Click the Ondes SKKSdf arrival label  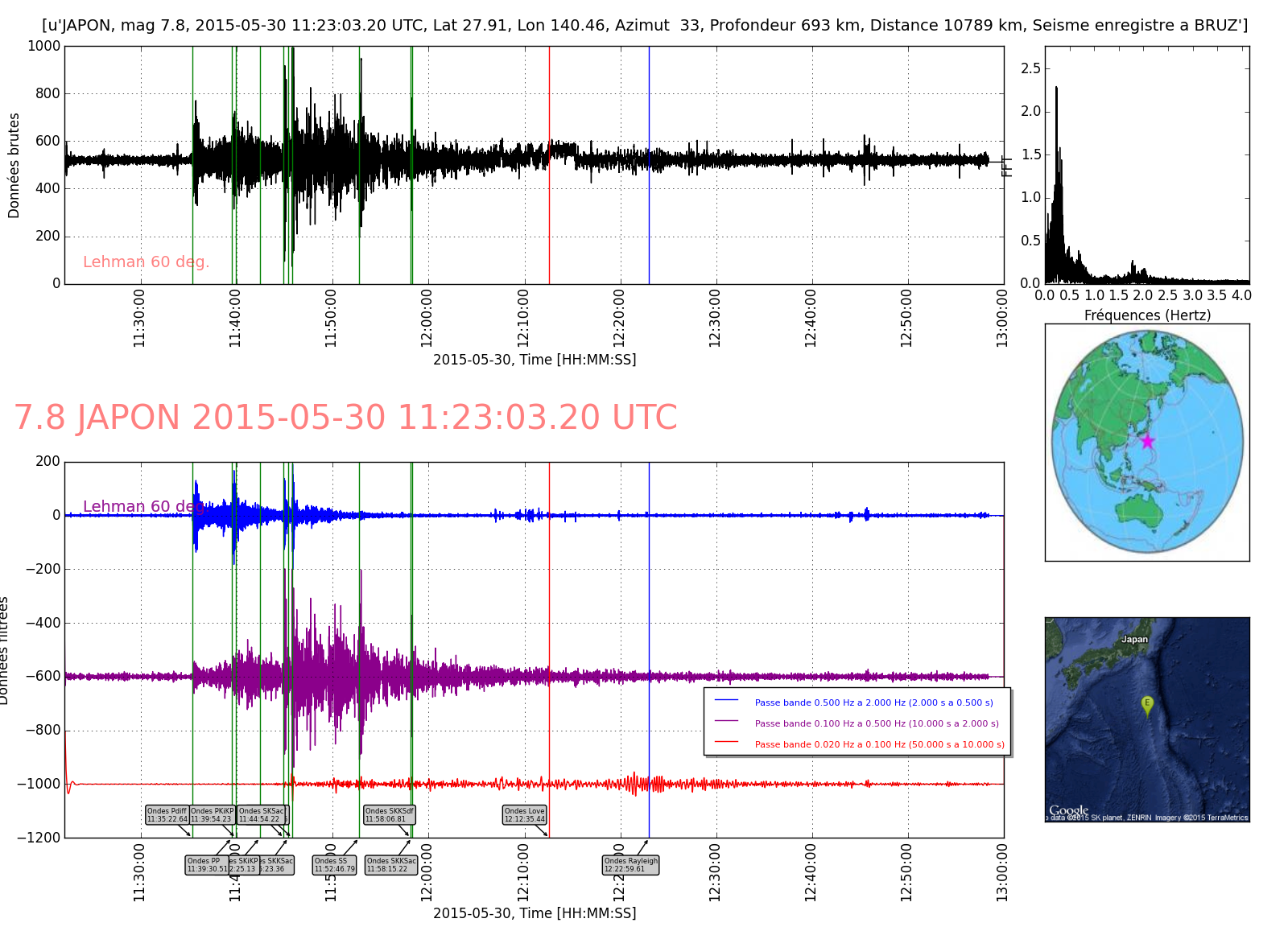(390, 815)
